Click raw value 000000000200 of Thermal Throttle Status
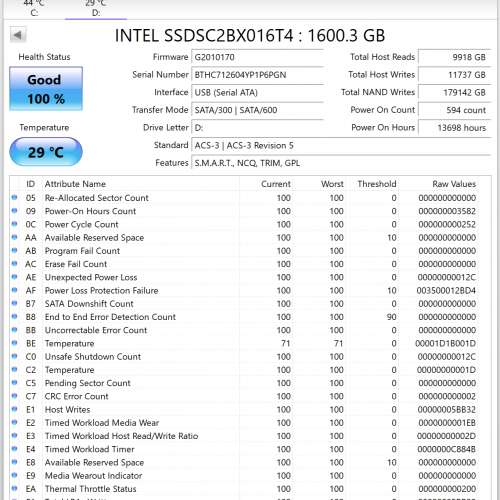This screenshot has height=500, width=500. coord(447,489)
